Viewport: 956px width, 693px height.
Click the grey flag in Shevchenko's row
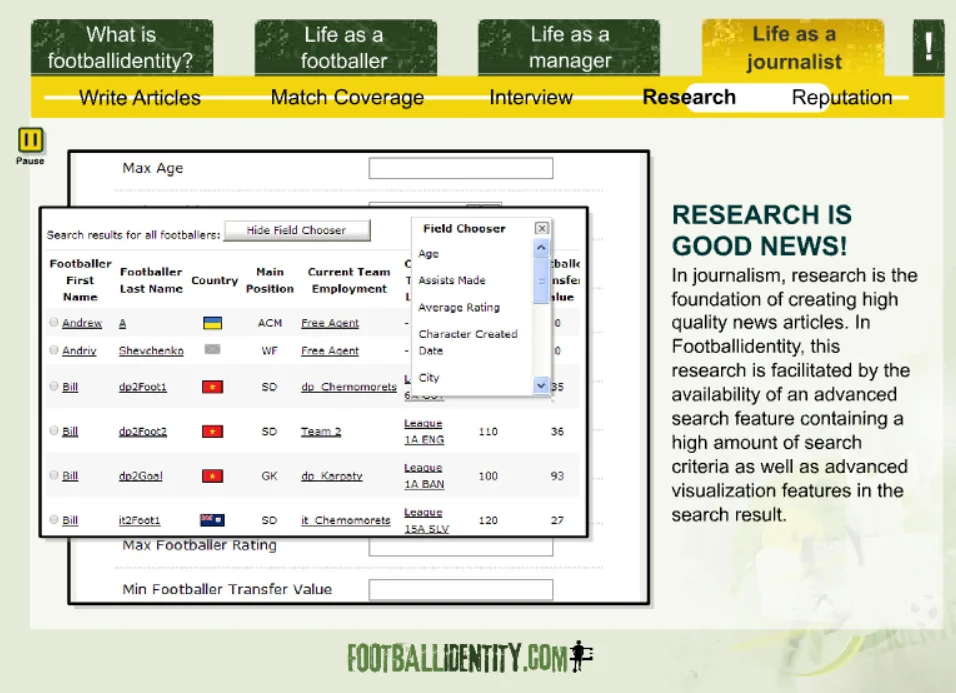pos(212,350)
